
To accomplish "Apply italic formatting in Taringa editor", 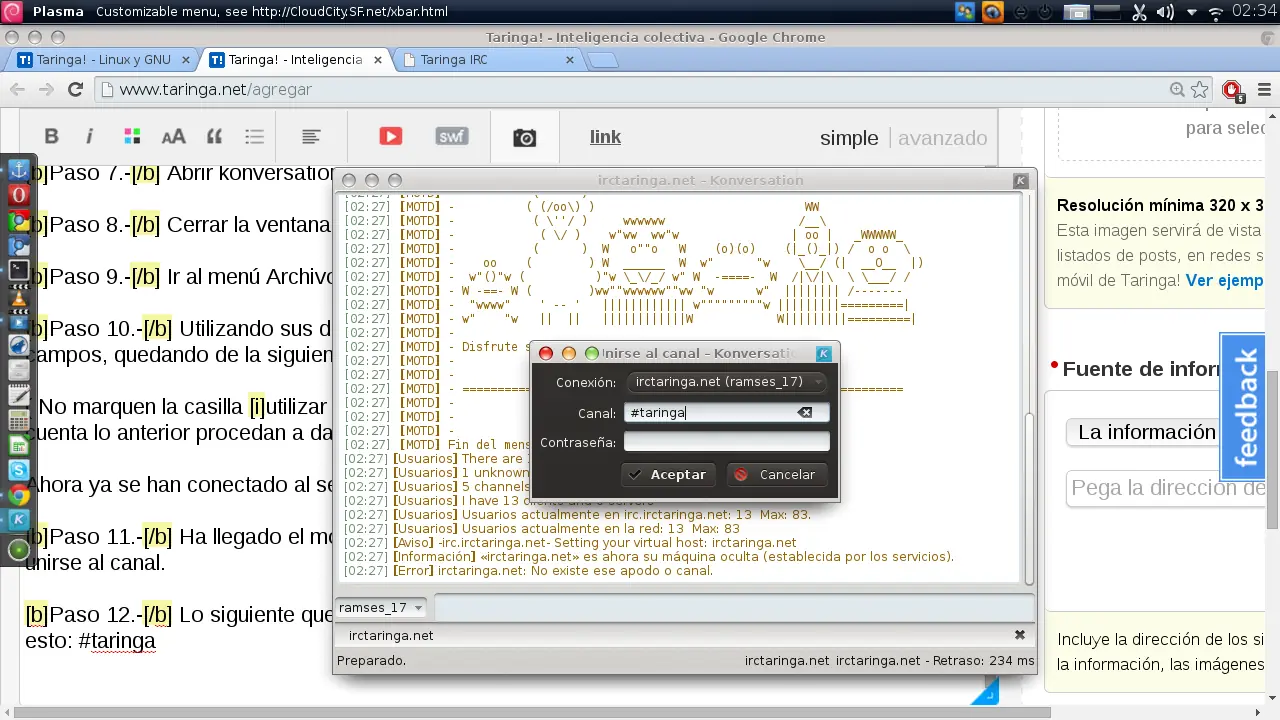I will [x=89, y=137].
